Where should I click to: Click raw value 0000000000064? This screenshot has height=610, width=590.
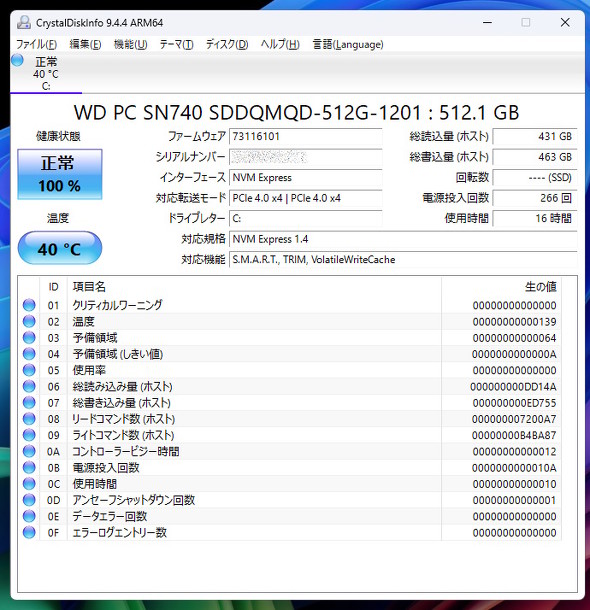tap(514, 338)
